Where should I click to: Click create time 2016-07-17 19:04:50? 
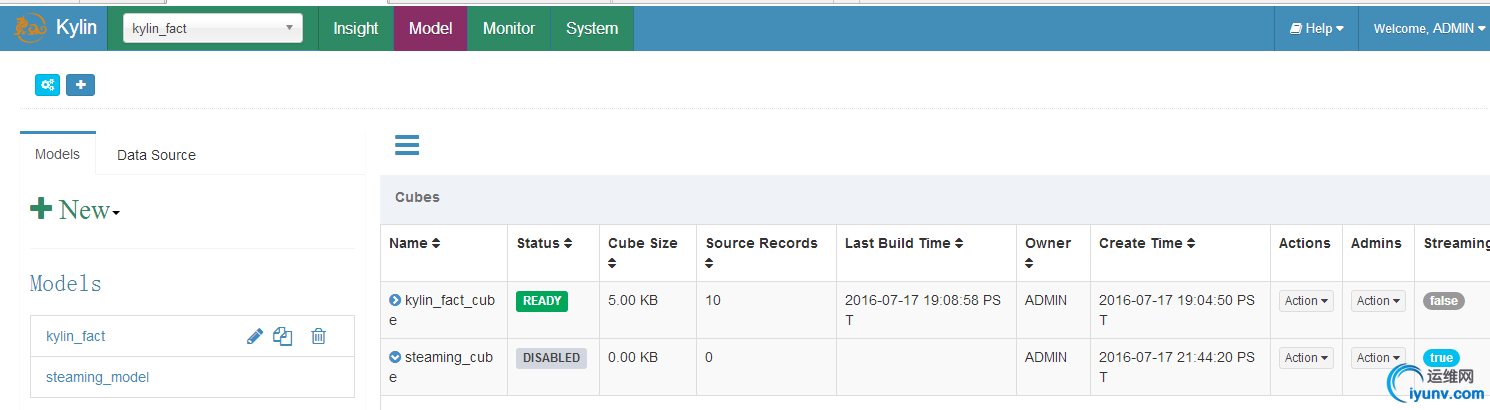click(1177, 310)
